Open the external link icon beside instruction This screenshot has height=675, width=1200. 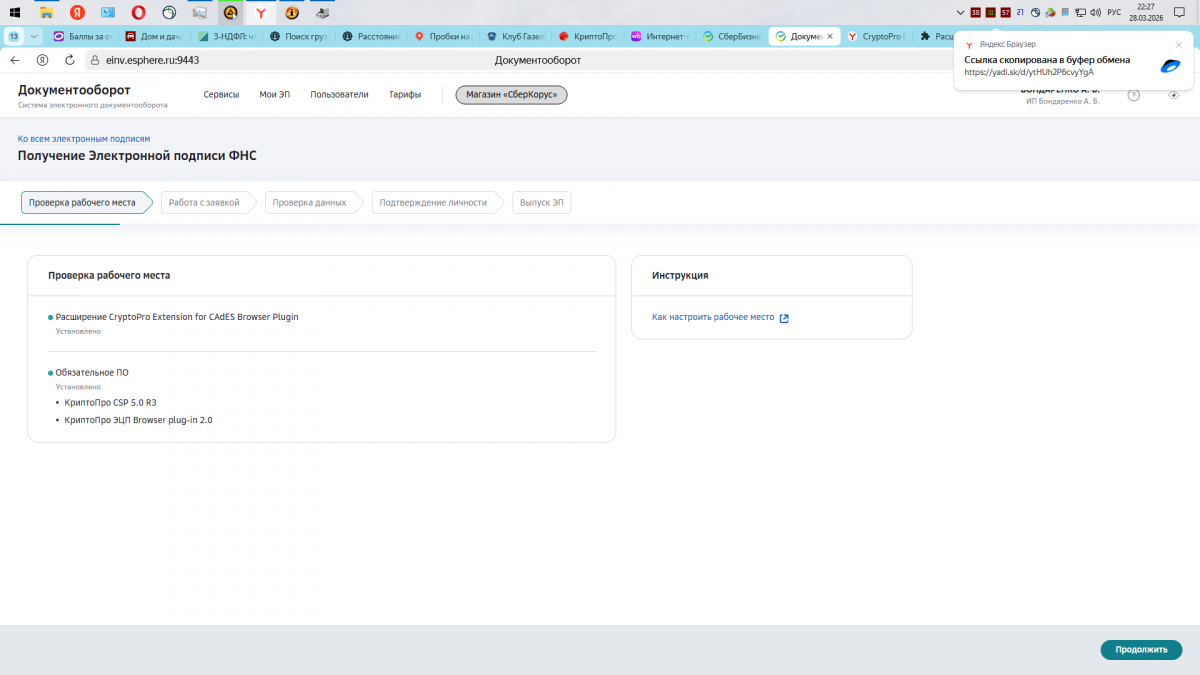784,318
